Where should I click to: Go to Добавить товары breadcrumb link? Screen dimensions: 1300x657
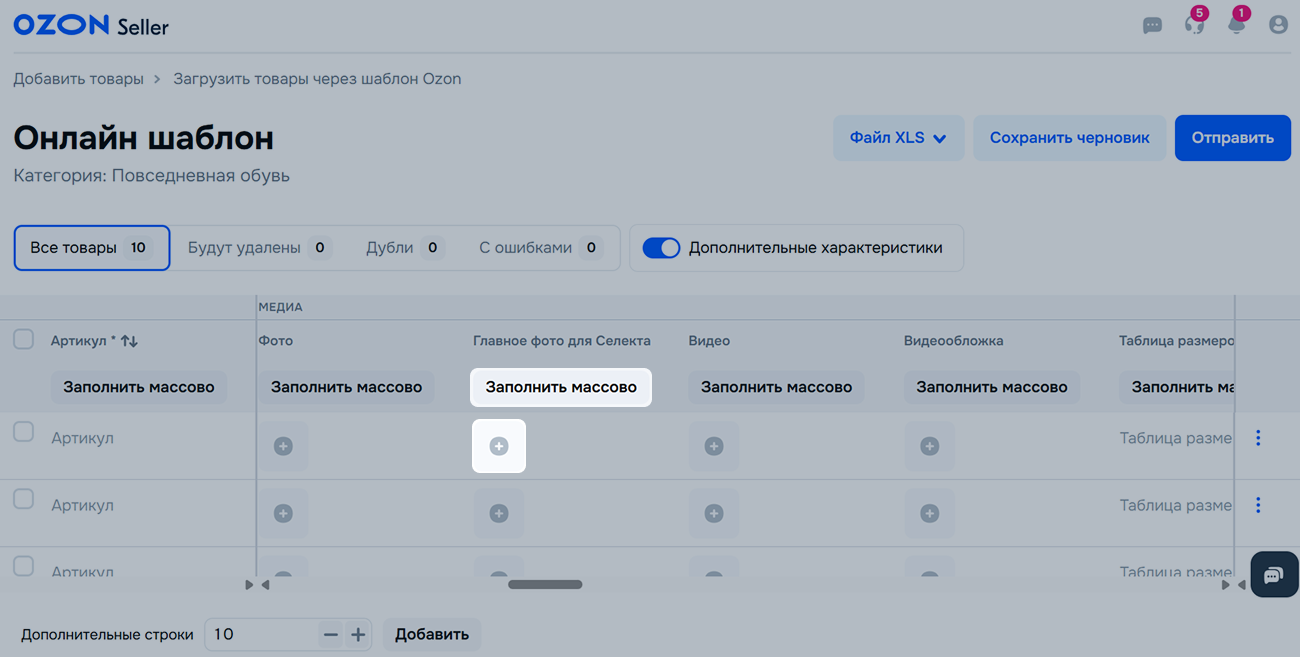78,79
